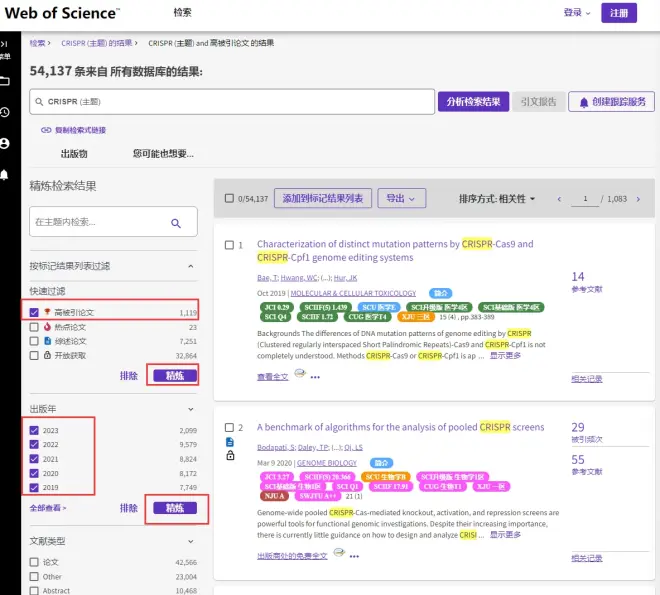Click refine button under publication years
This screenshot has height=595, width=660.
pyautogui.click(x=175, y=508)
